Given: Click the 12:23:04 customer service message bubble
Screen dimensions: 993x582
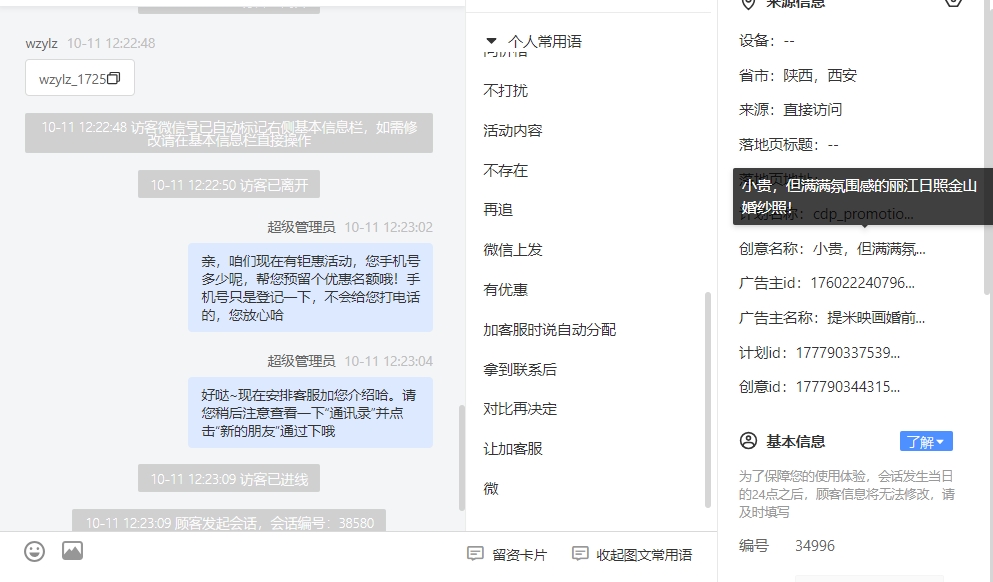Looking at the screenshot, I should [310, 413].
